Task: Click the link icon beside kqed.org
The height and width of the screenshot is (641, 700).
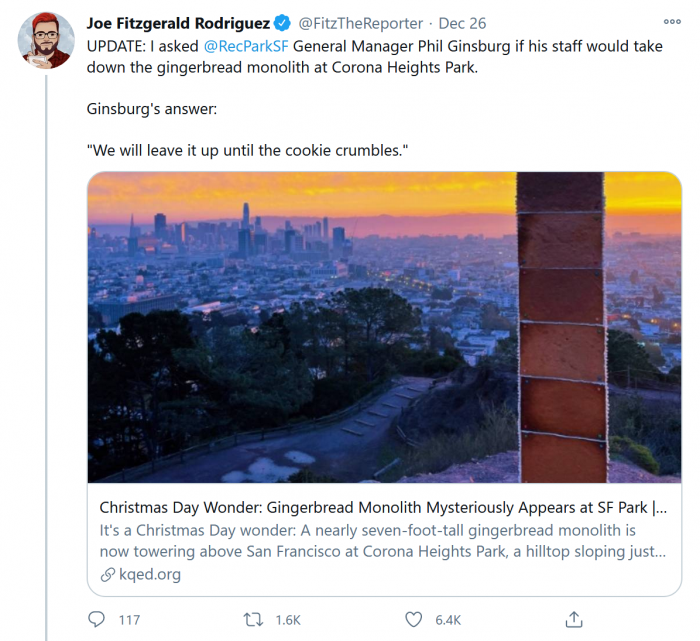Action: pos(108,575)
